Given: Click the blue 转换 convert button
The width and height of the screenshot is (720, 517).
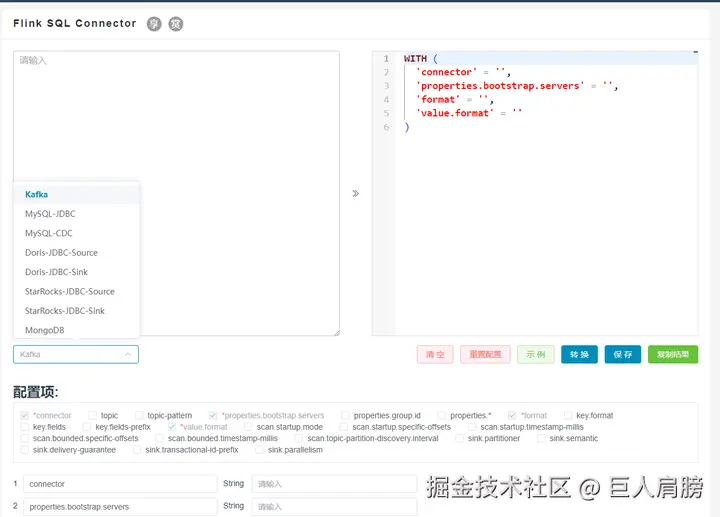Looking at the screenshot, I should pyautogui.click(x=579, y=354).
